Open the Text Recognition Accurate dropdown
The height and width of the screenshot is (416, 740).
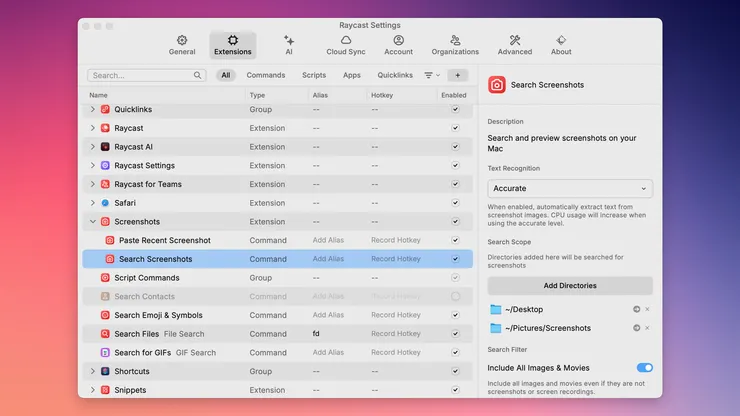pyautogui.click(x=570, y=188)
